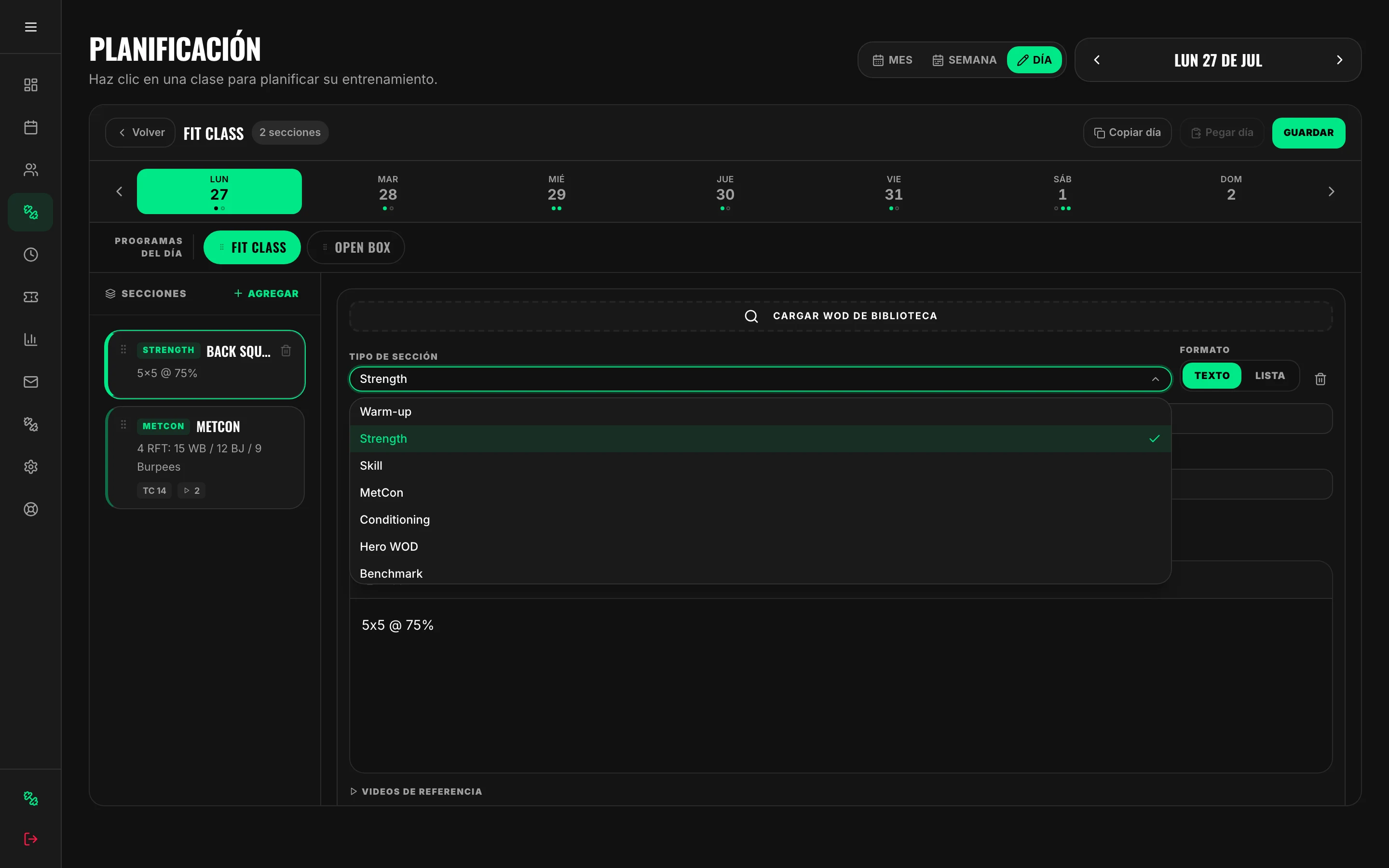Open the settings gear sidebar icon
The width and height of the screenshot is (1389, 868).
[x=31, y=467]
